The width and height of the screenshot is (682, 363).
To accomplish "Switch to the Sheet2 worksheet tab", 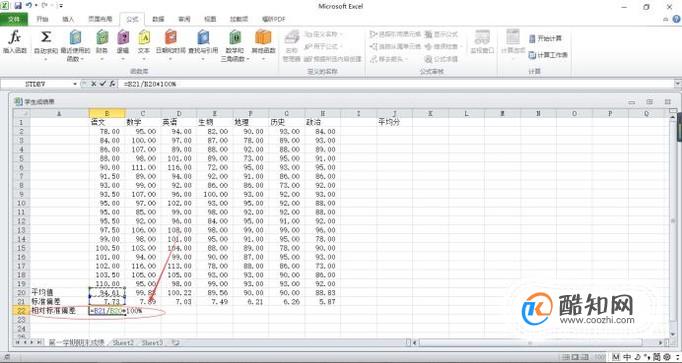I will (x=123, y=343).
